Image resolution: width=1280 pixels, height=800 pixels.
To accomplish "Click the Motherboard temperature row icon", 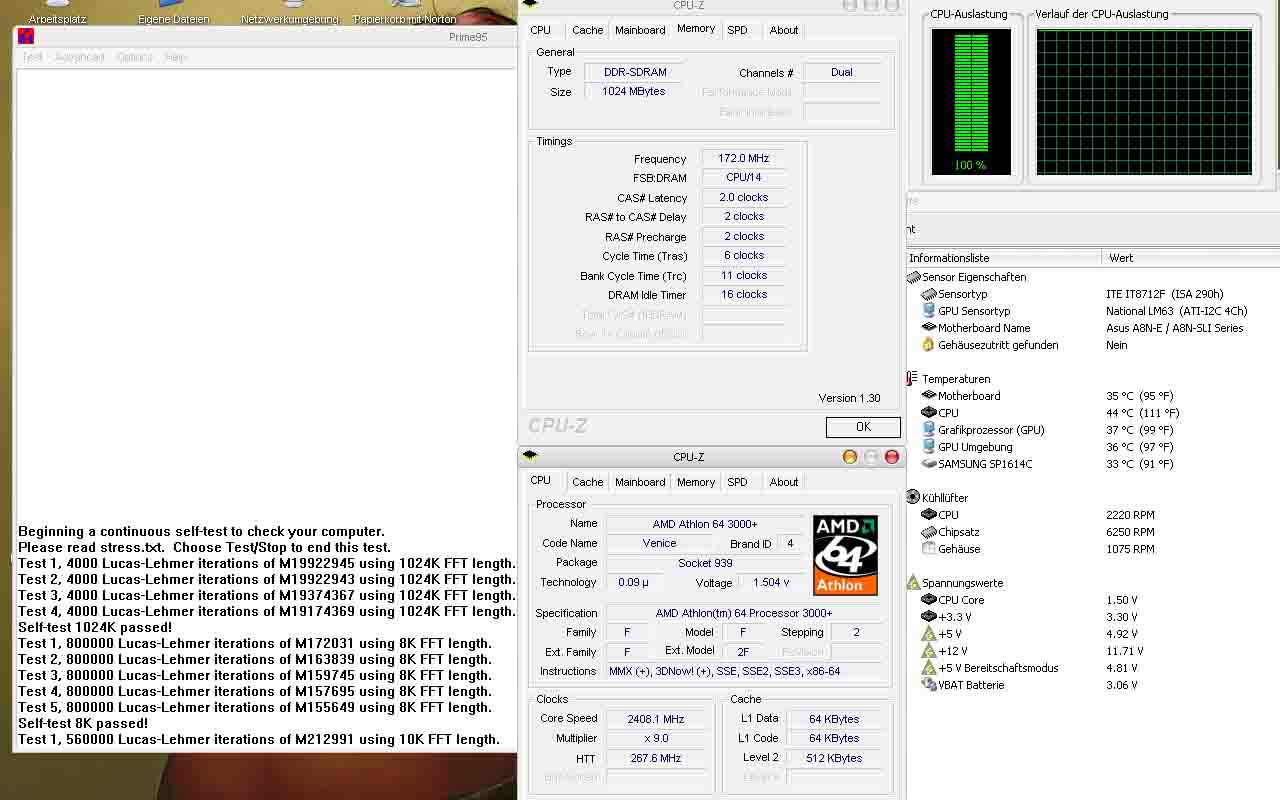I will click(x=929, y=396).
